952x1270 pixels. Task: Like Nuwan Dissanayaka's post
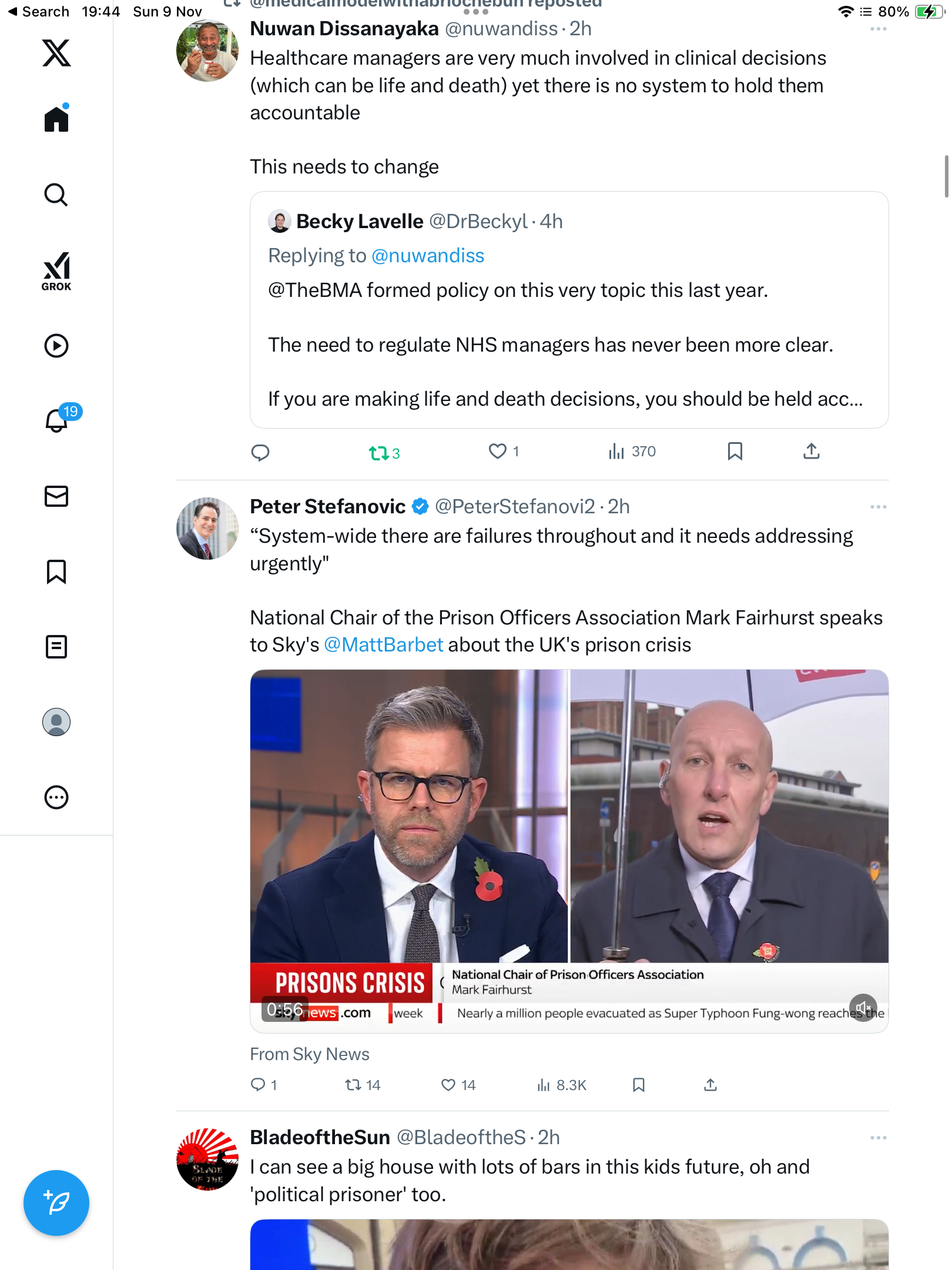[x=498, y=452]
